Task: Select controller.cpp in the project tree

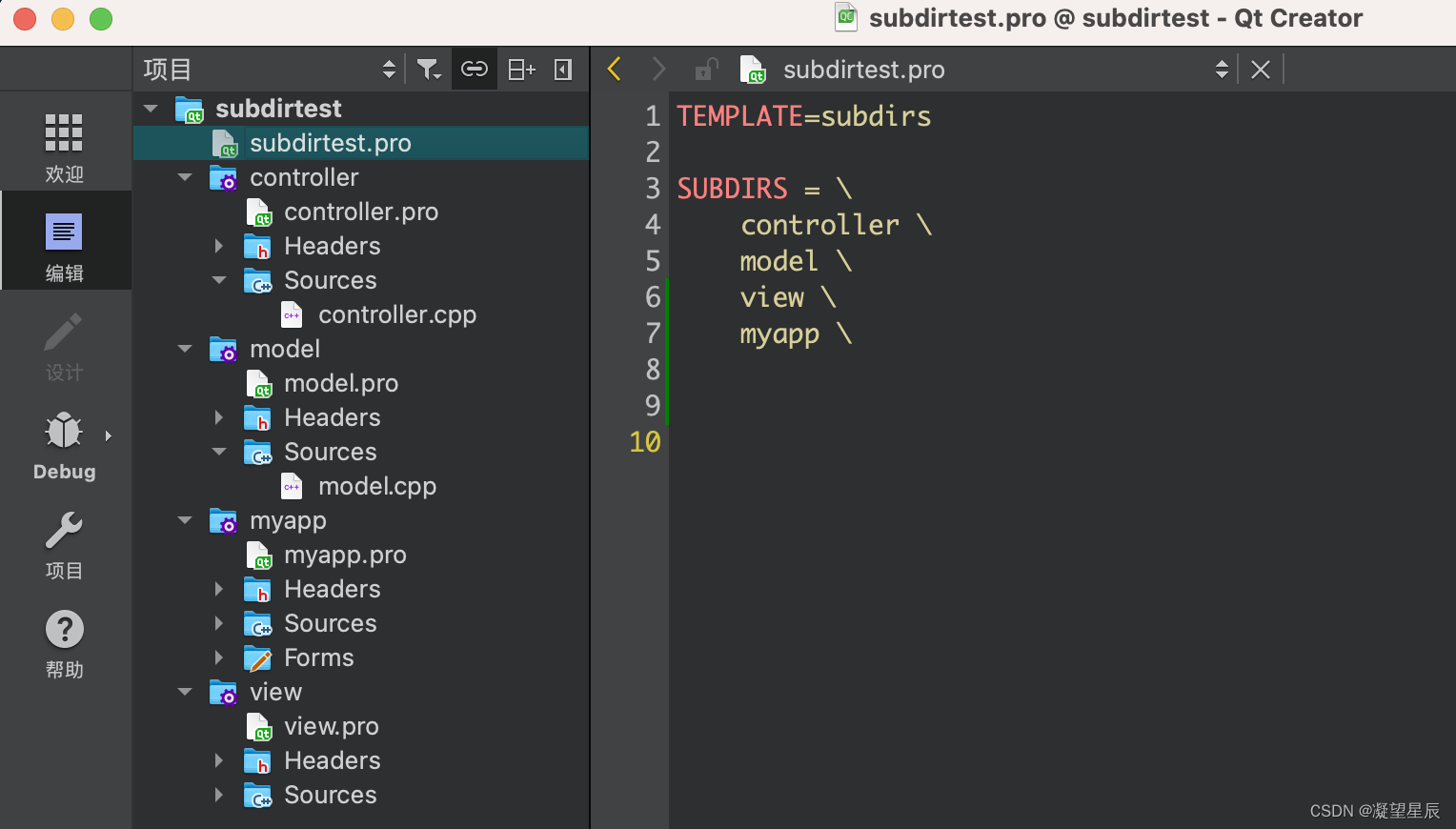Action: point(397,314)
